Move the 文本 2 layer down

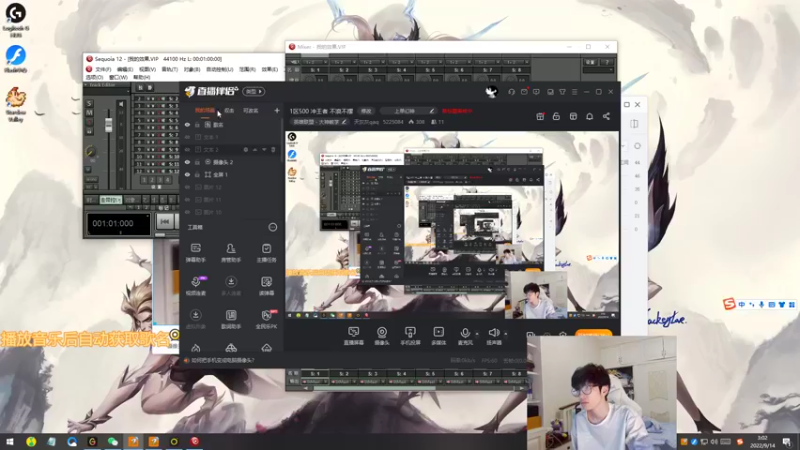[264, 149]
